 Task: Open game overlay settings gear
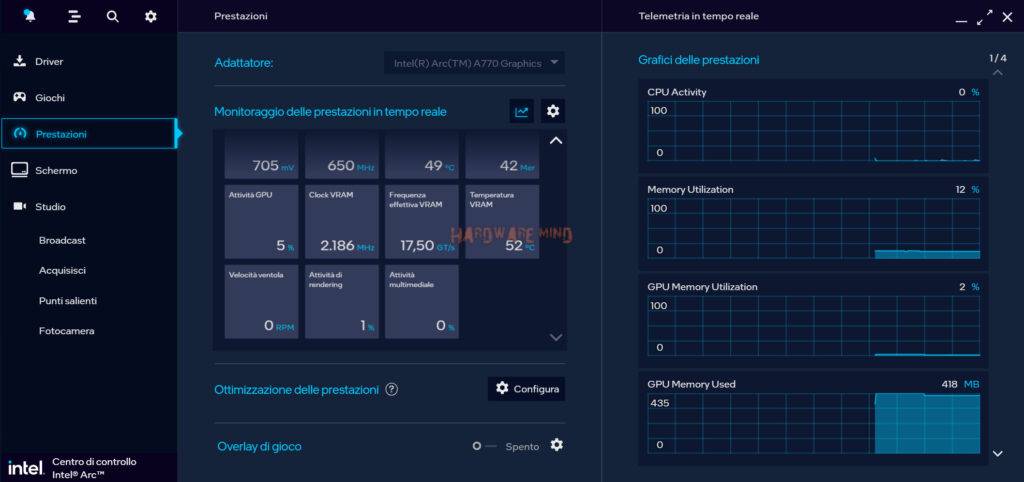556,445
